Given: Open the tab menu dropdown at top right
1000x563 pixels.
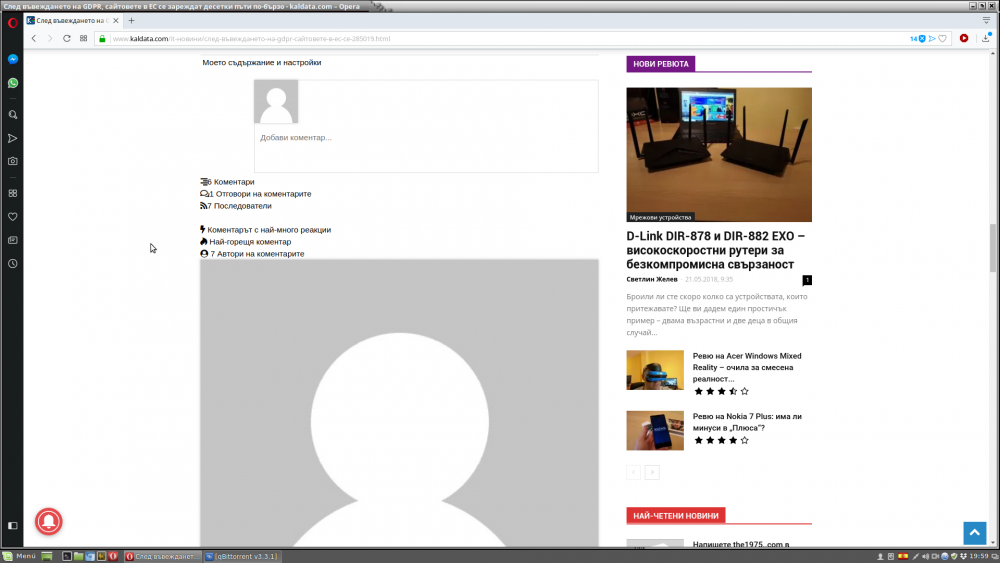Looking at the screenshot, I should [x=986, y=20].
